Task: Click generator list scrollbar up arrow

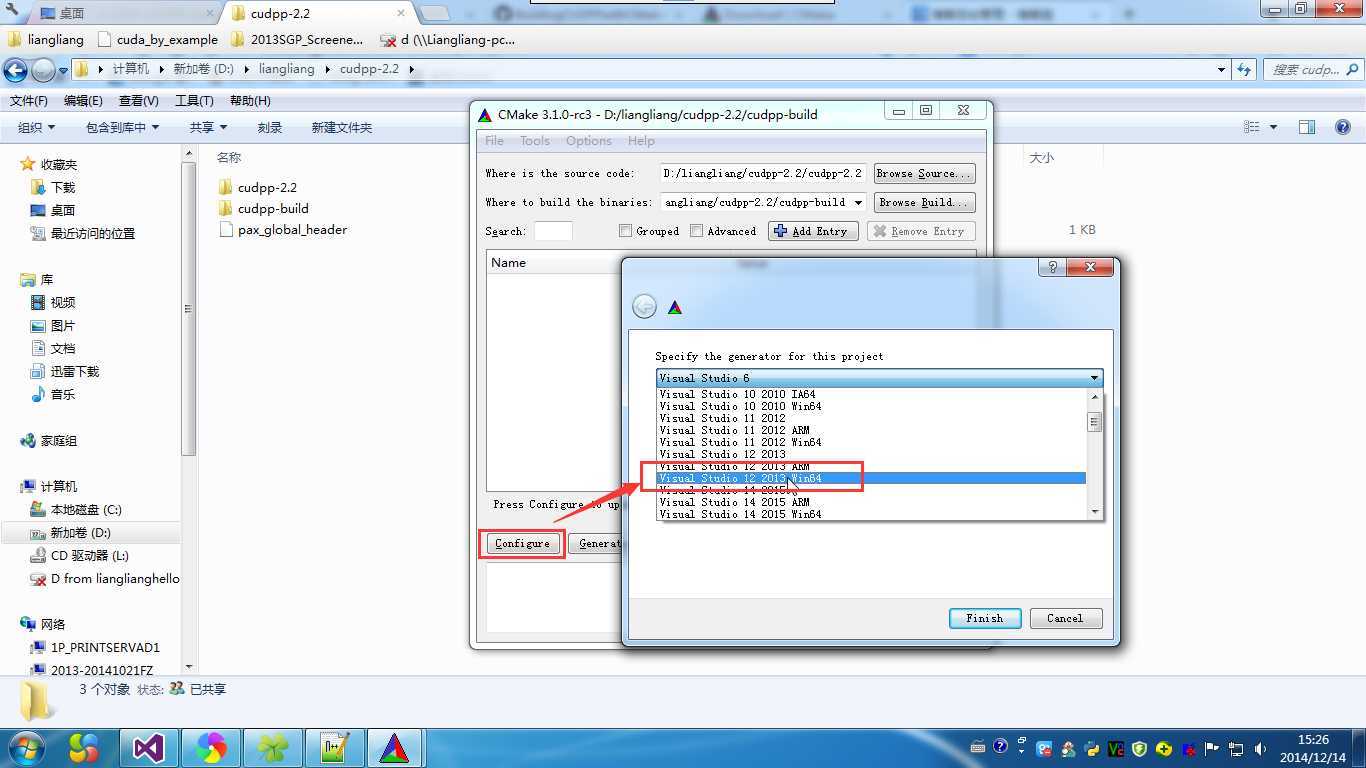Action: (1094, 396)
